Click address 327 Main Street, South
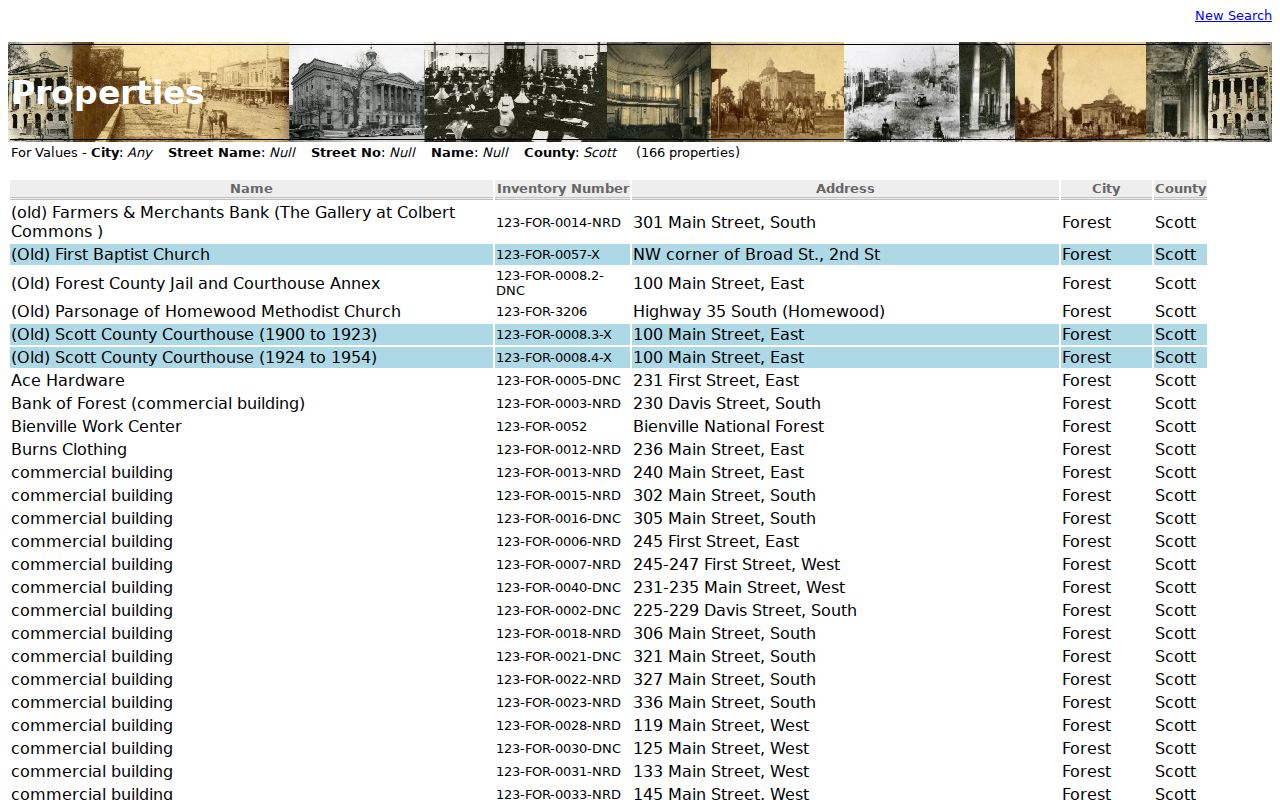 [724, 679]
